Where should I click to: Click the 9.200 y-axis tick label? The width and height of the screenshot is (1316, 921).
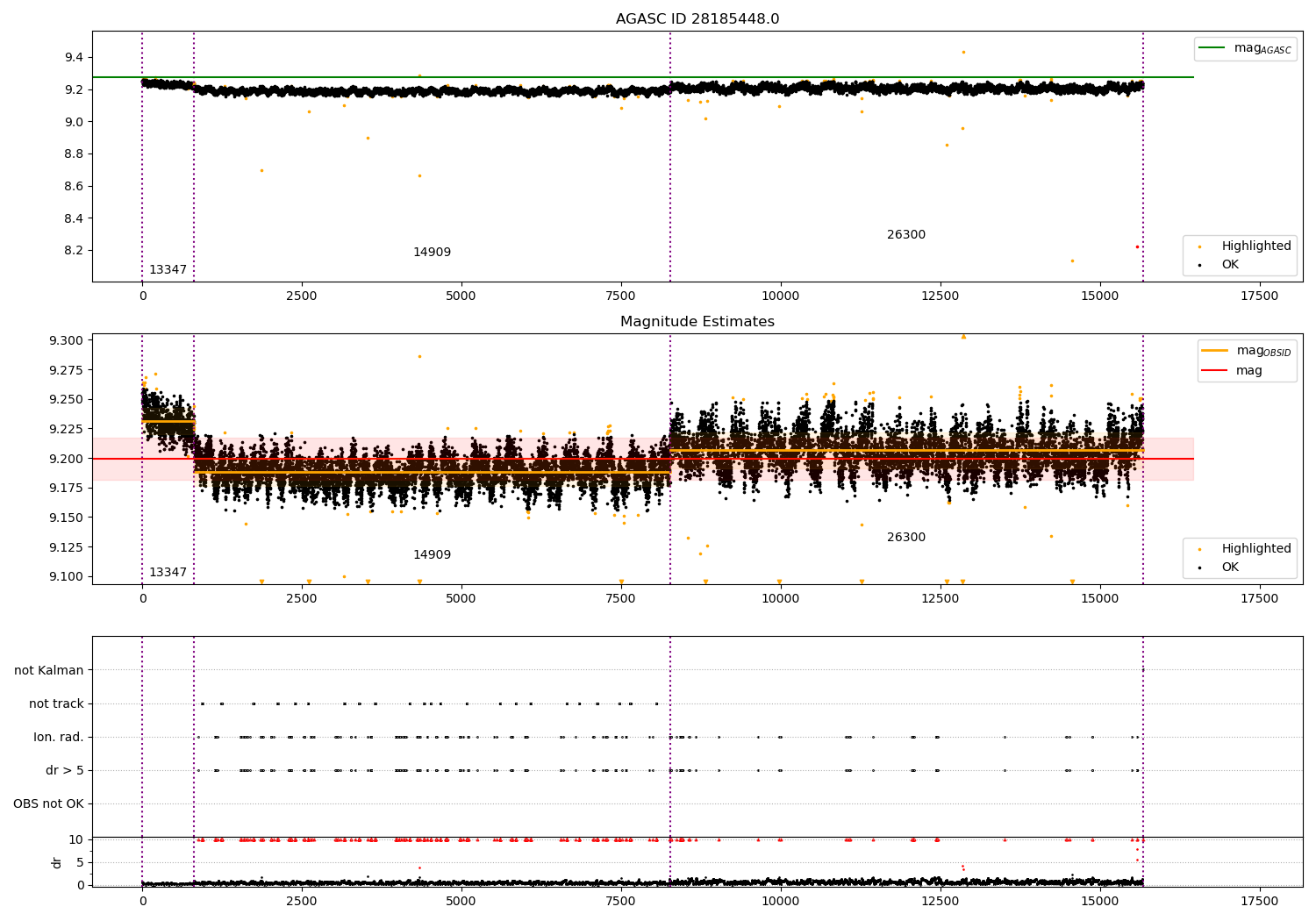[67, 460]
